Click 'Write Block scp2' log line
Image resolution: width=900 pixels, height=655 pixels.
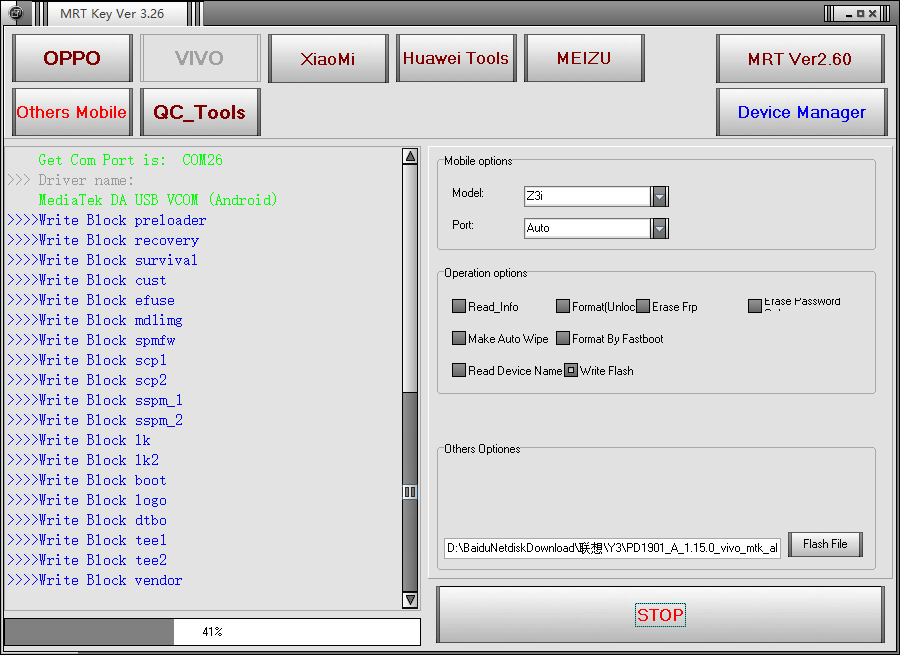[x=87, y=381]
